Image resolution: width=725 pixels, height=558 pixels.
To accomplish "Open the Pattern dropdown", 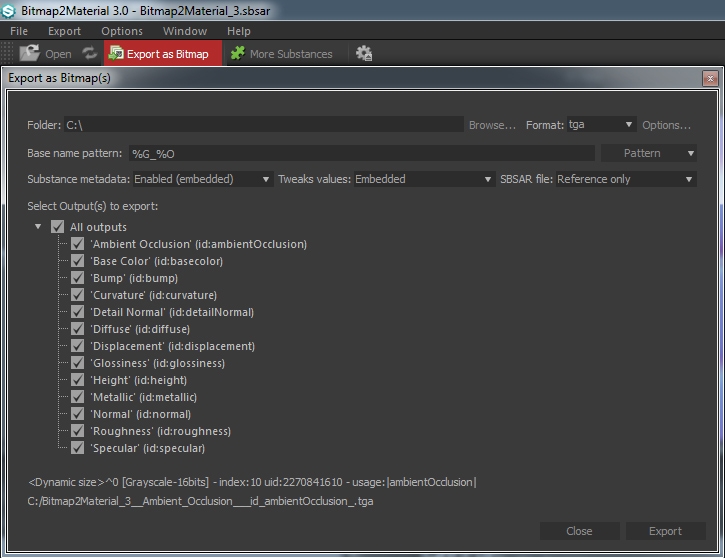I will pyautogui.click(x=648, y=153).
